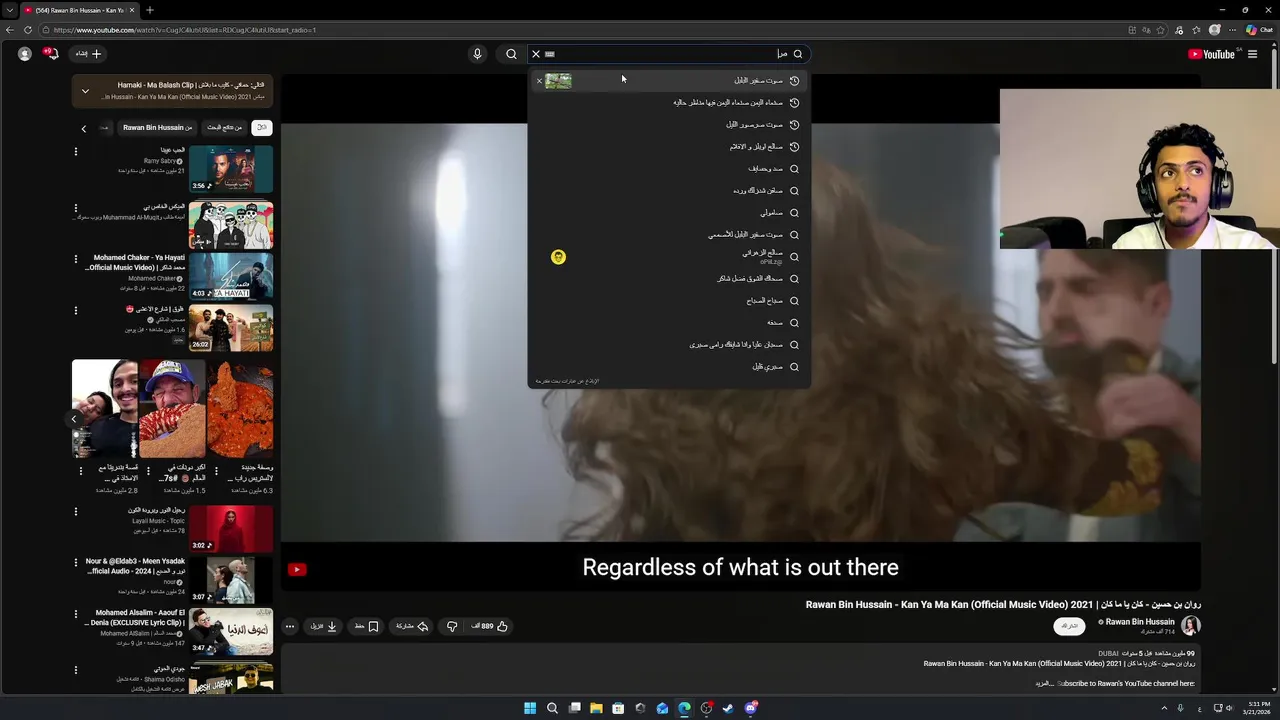Select the white 'All' filter chip
1280x720 pixels.
pos(262,128)
